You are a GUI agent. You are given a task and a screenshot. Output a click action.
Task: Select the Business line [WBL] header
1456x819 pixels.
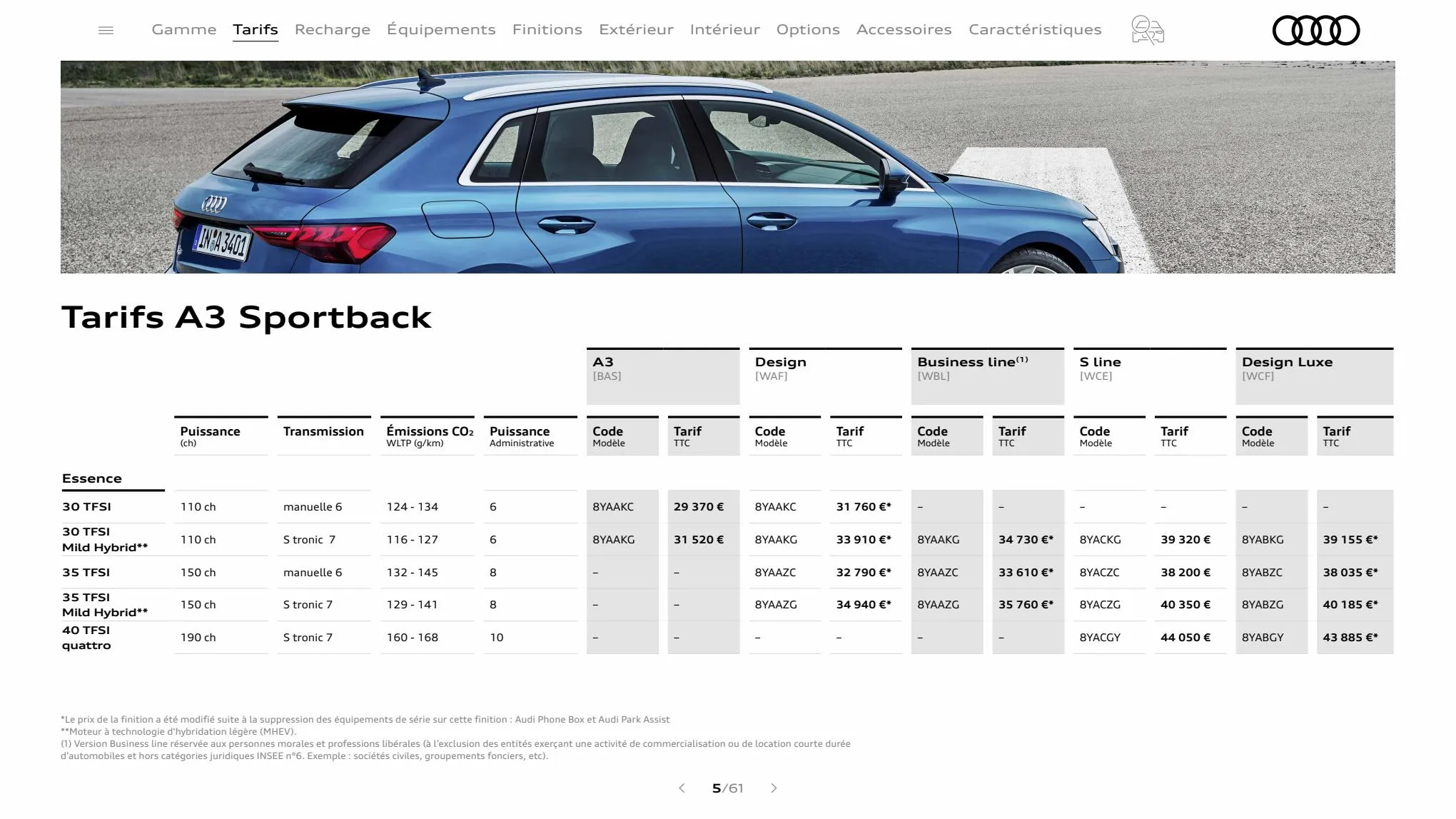pyautogui.click(x=988, y=376)
